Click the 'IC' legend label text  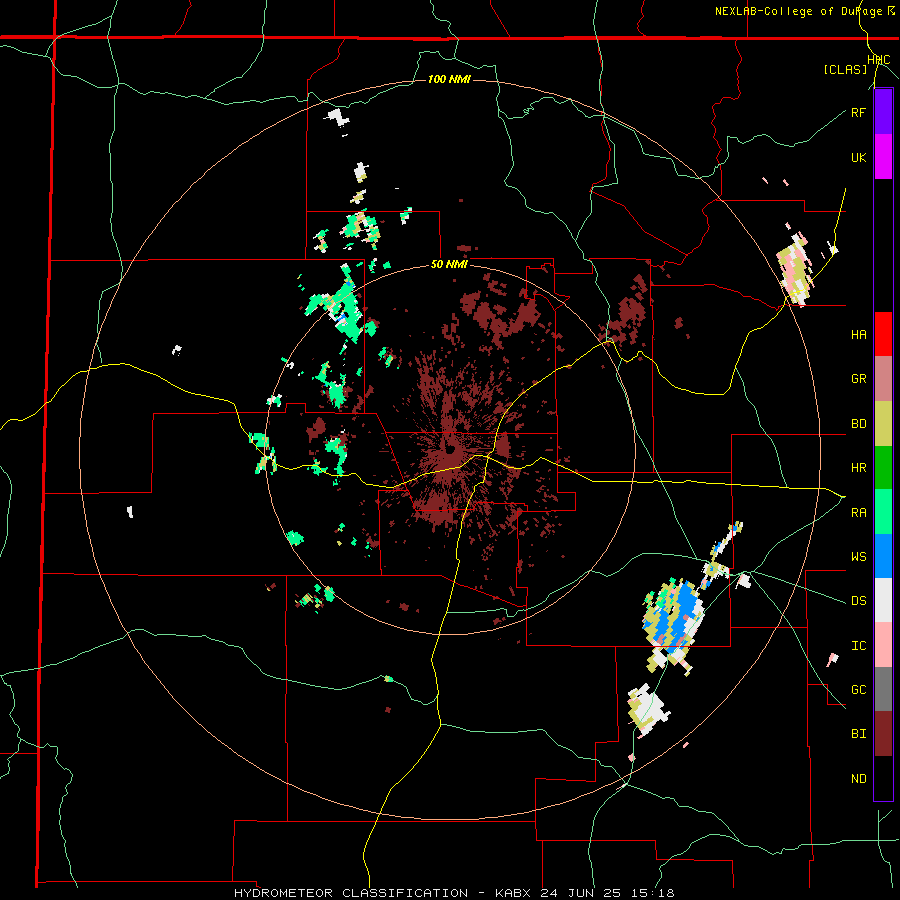click(858, 646)
